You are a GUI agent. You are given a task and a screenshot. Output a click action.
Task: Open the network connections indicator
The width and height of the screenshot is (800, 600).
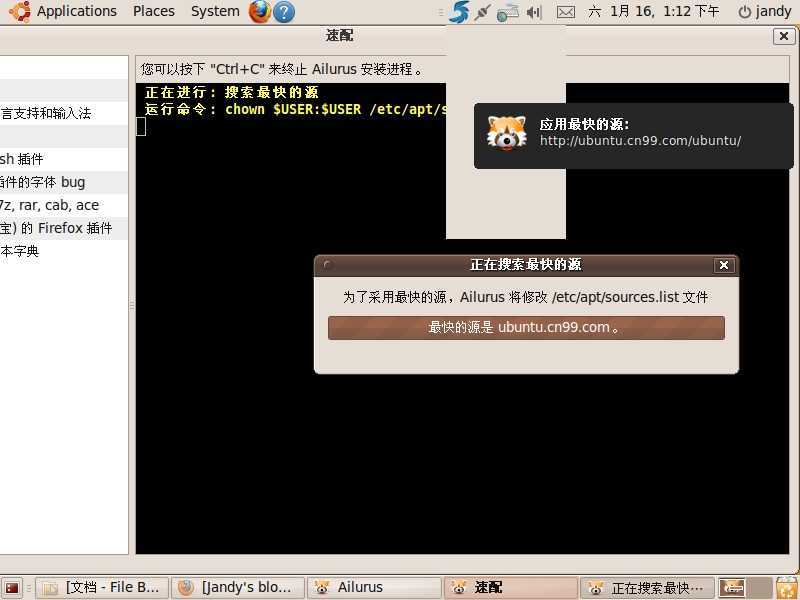[508, 12]
